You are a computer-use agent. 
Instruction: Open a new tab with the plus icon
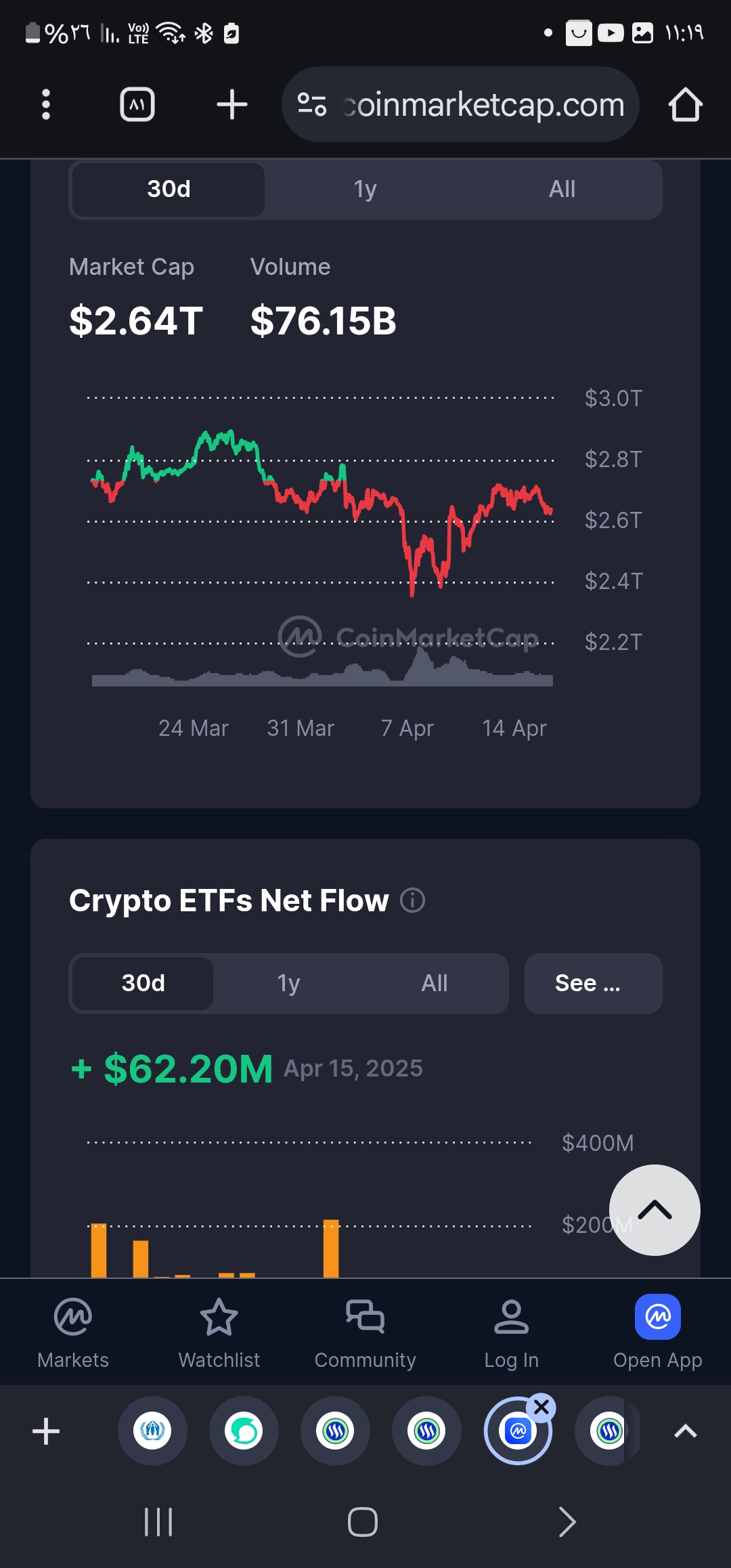(231, 105)
